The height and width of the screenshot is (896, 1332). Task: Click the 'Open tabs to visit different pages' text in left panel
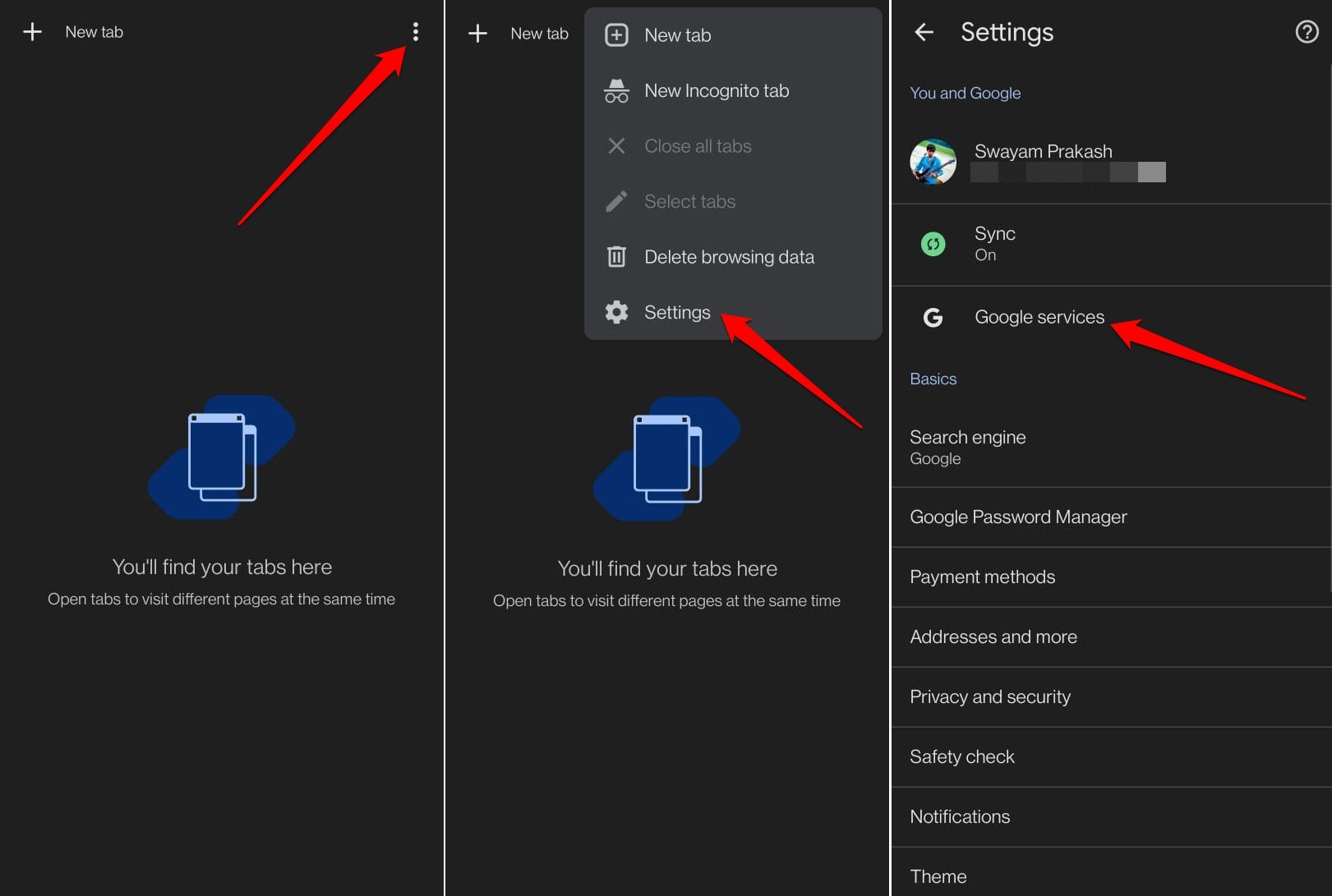[x=221, y=600]
